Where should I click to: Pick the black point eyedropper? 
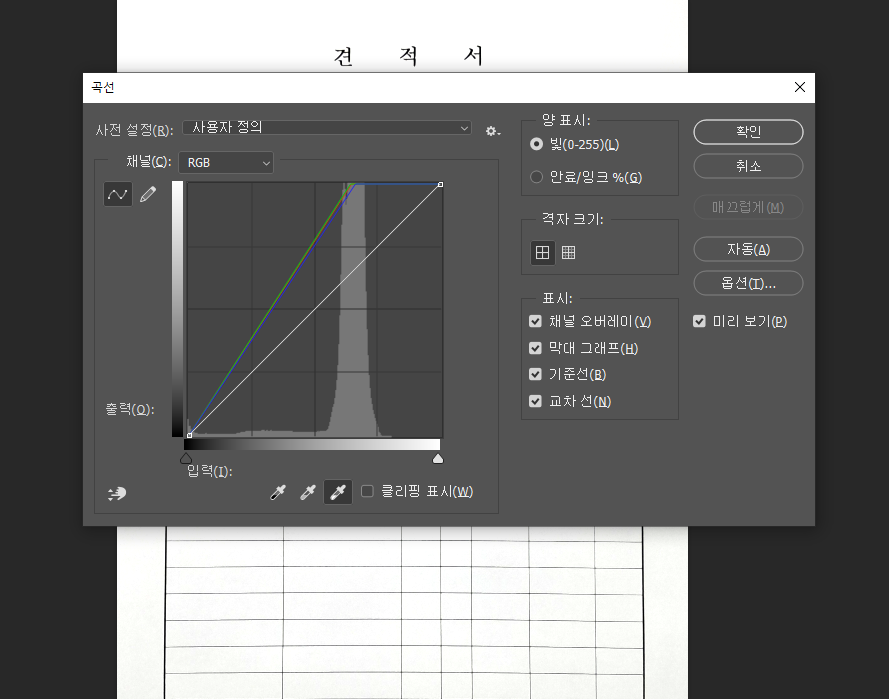[x=278, y=492]
